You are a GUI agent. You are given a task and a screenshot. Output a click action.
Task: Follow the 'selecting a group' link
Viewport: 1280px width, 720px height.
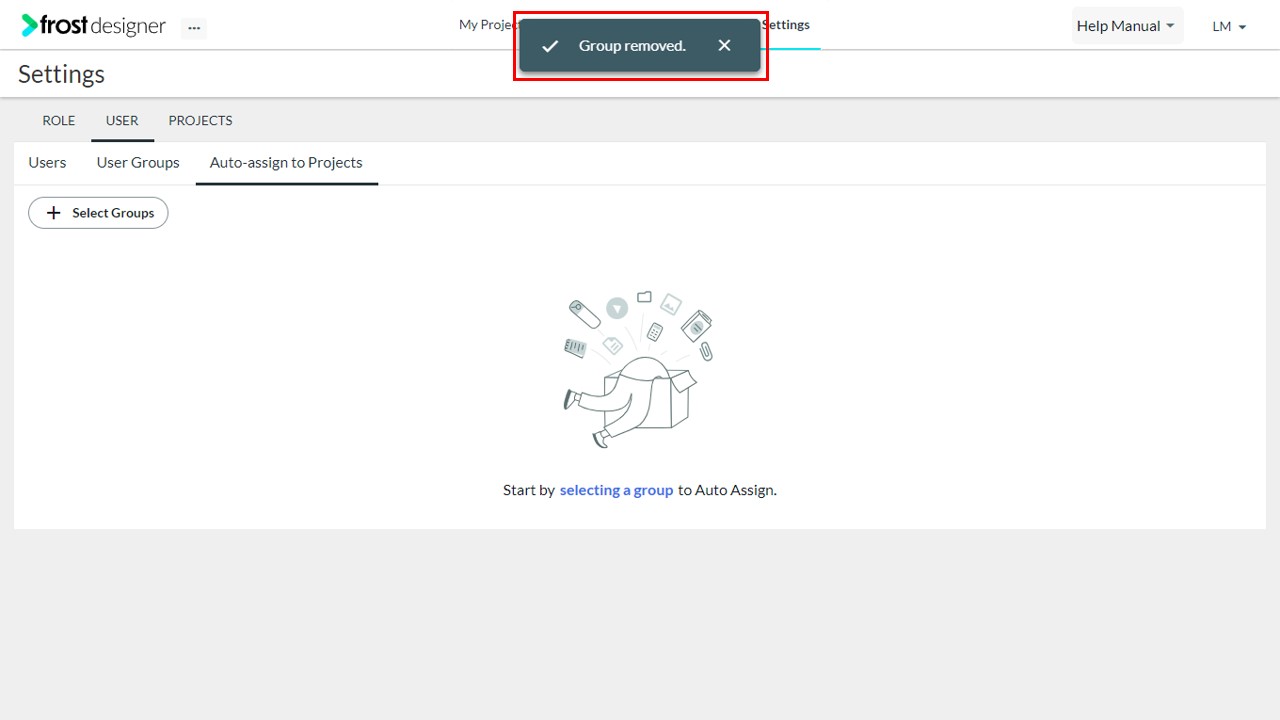point(616,490)
